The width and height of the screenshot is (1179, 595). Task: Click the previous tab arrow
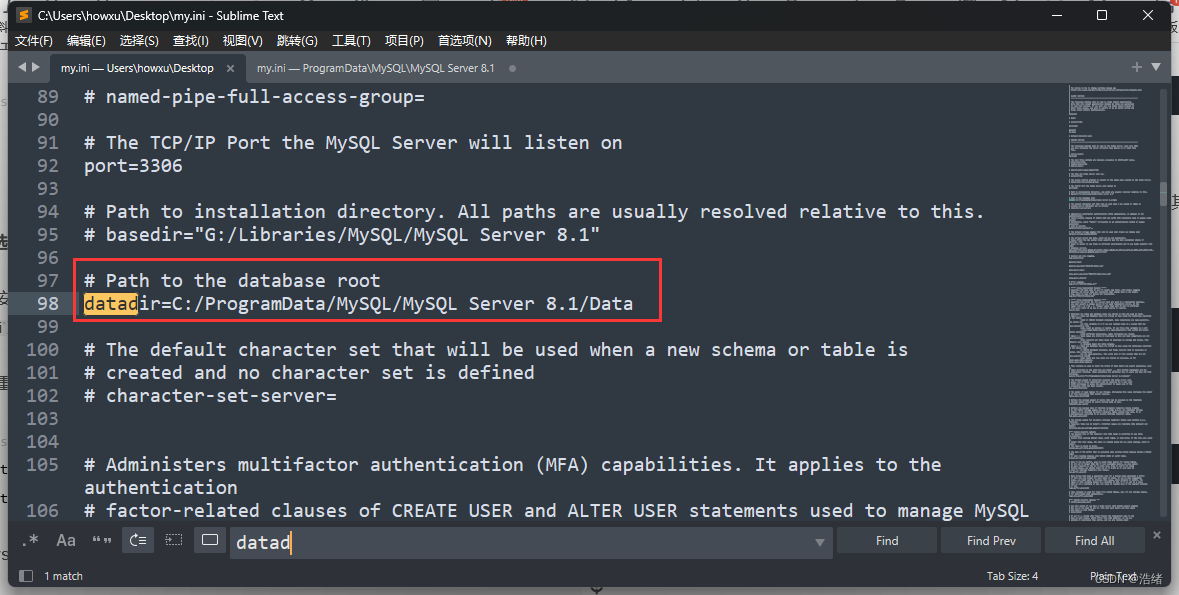[23, 68]
